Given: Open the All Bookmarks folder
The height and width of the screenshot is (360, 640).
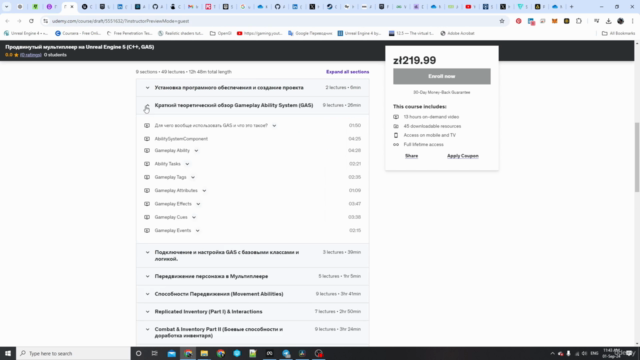Looking at the screenshot, I should (618, 33).
